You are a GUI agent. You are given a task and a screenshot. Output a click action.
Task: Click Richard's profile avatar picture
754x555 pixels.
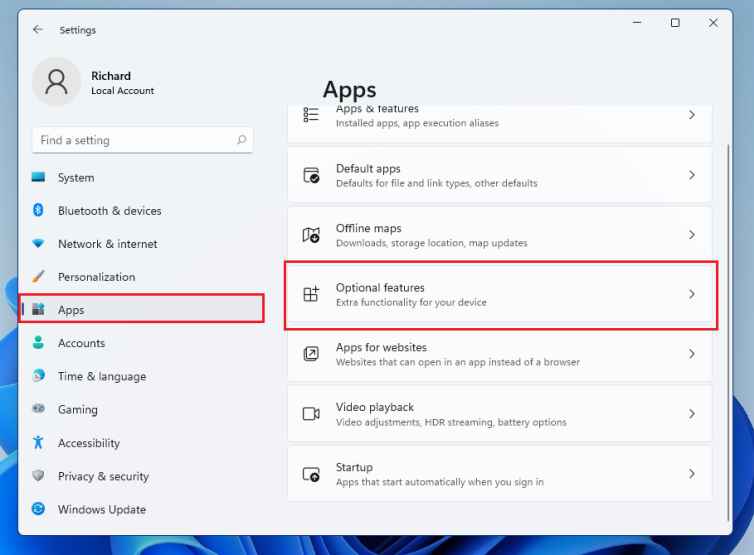coord(56,82)
